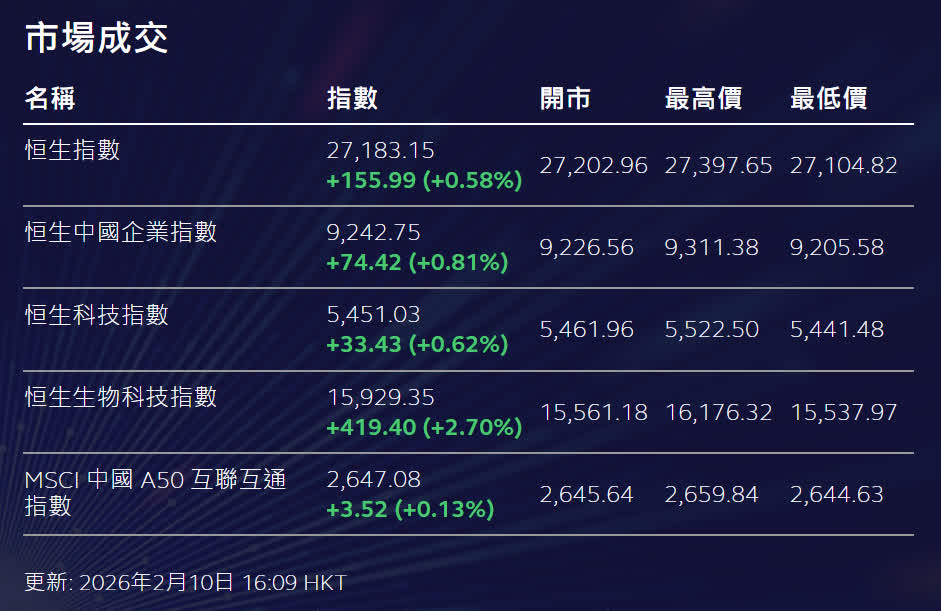Image resolution: width=941 pixels, height=611 pixels.
Task: Click the 最低價 column header
Action: (x=828, y=98)
